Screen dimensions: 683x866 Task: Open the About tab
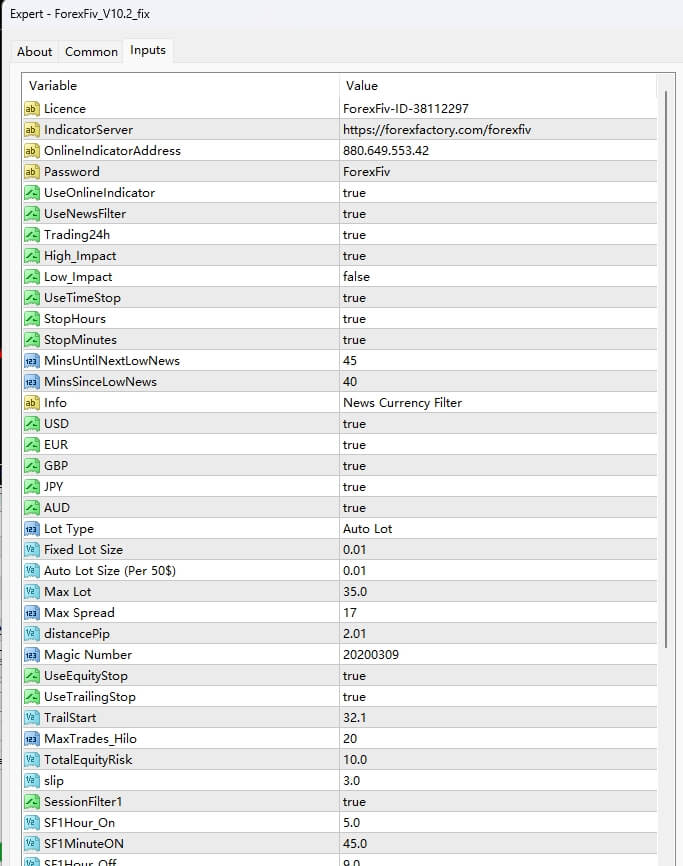pyautogui.click(x=34, y=51)
